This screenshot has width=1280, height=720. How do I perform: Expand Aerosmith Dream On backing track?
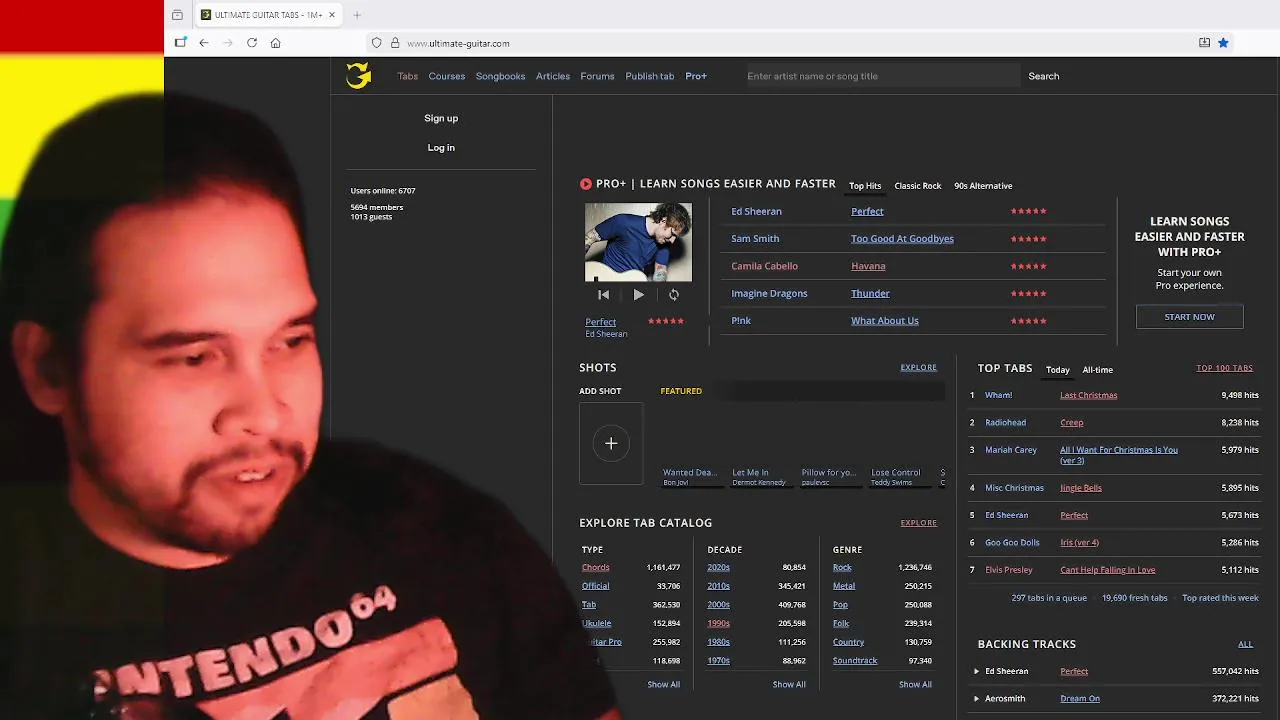click(977, 699)
